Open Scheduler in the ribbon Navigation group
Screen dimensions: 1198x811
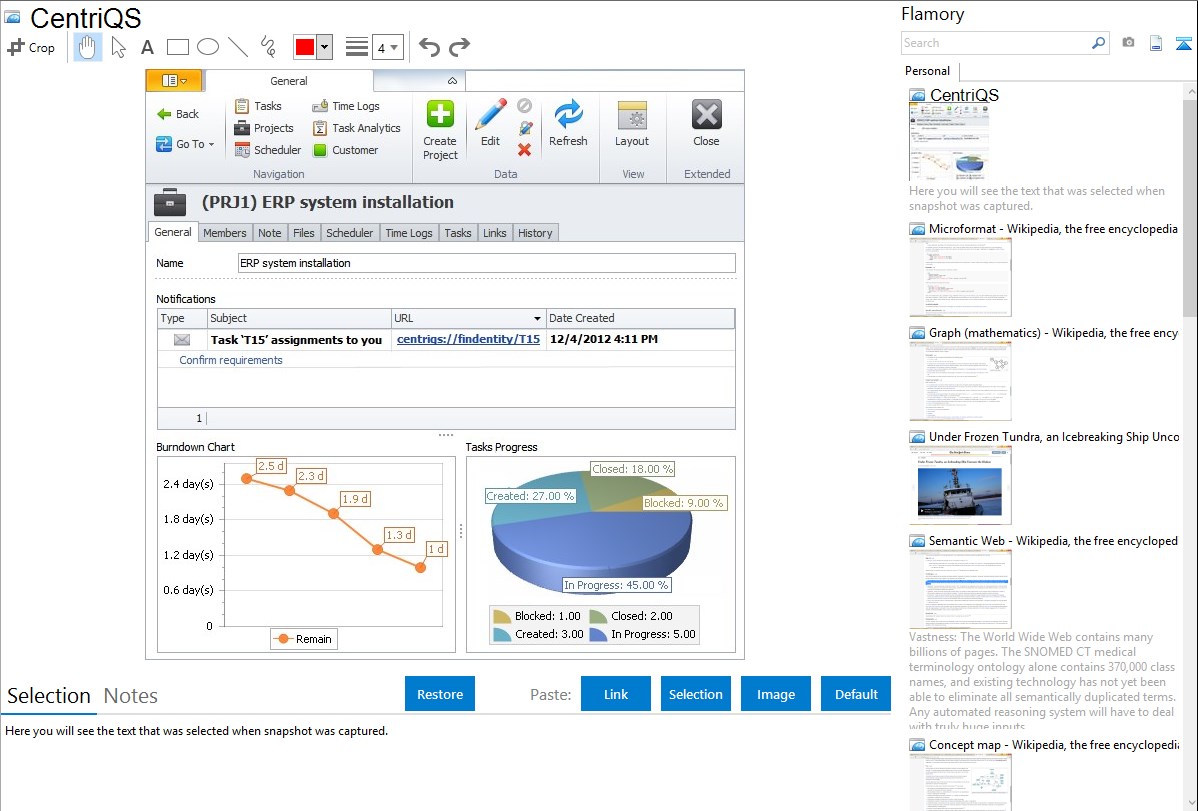click(x=267, y=151)
